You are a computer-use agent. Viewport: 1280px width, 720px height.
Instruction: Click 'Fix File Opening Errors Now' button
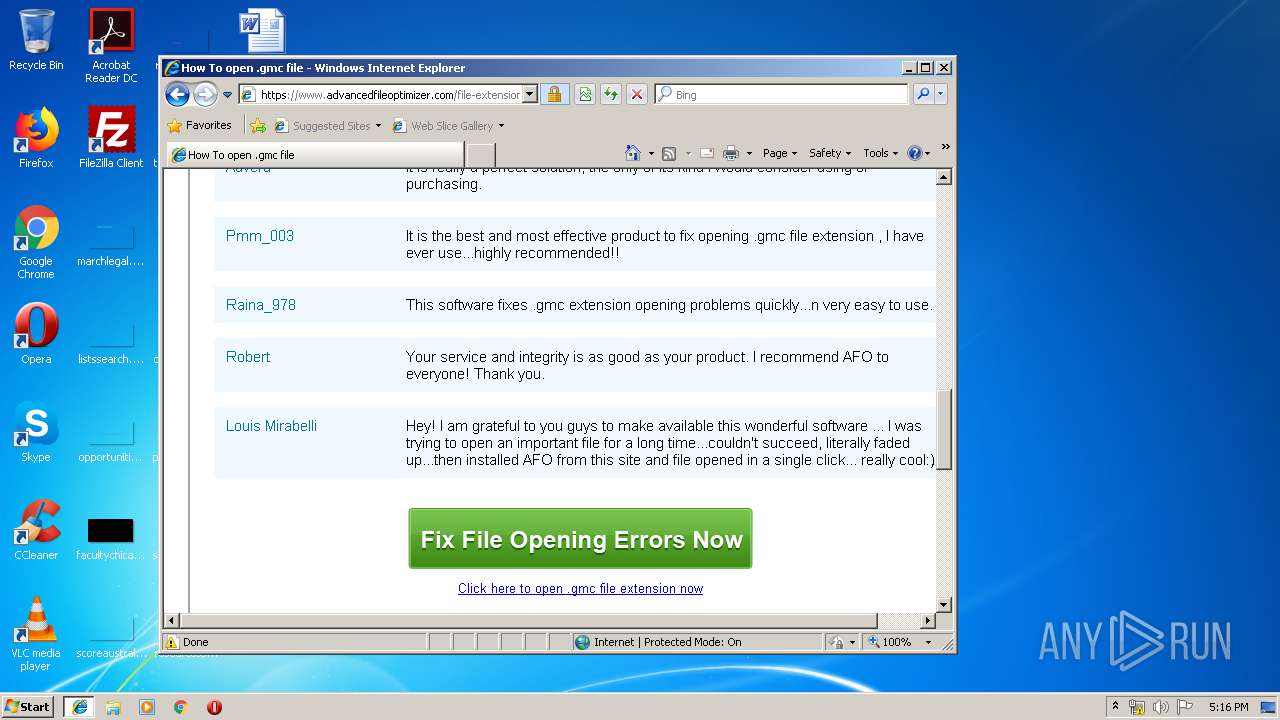580,539
